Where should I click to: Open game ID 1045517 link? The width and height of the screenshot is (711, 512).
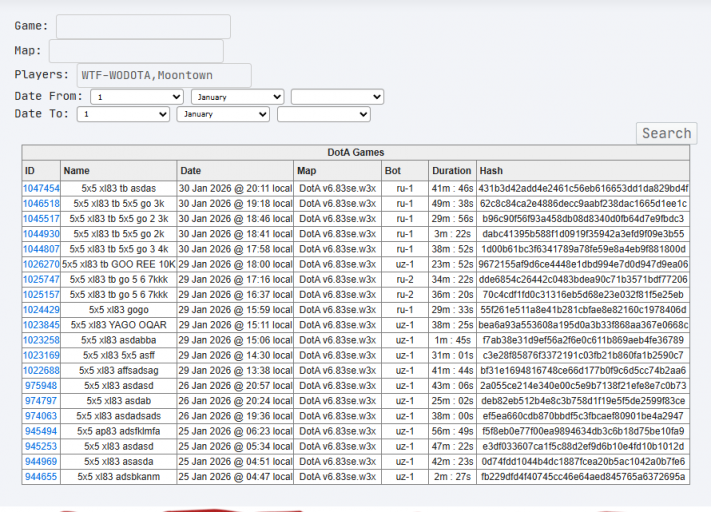[x=41, y=219]
